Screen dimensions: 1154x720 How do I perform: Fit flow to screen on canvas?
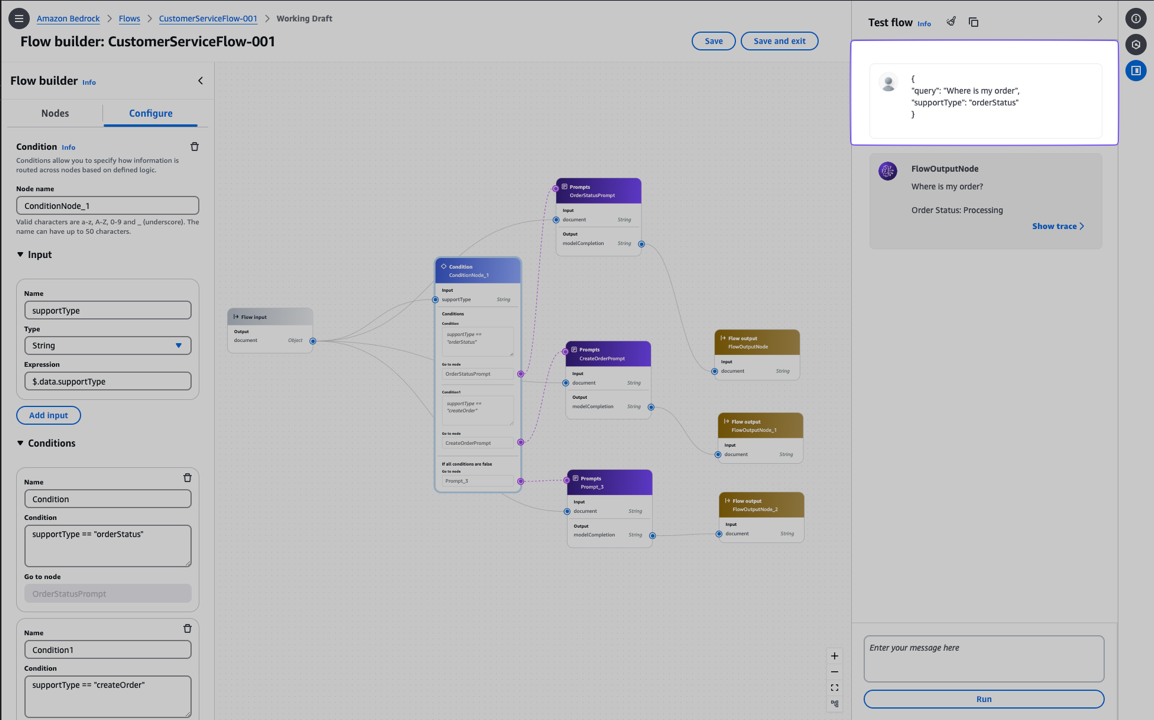834,688
